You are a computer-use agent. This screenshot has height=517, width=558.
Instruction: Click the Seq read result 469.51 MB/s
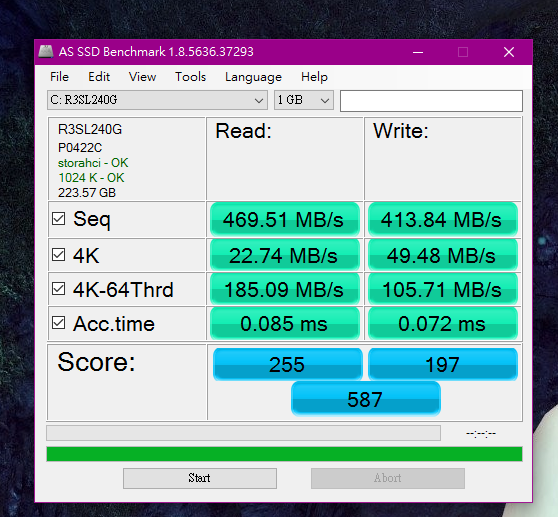pyautogui.click(x=285, y=219)
